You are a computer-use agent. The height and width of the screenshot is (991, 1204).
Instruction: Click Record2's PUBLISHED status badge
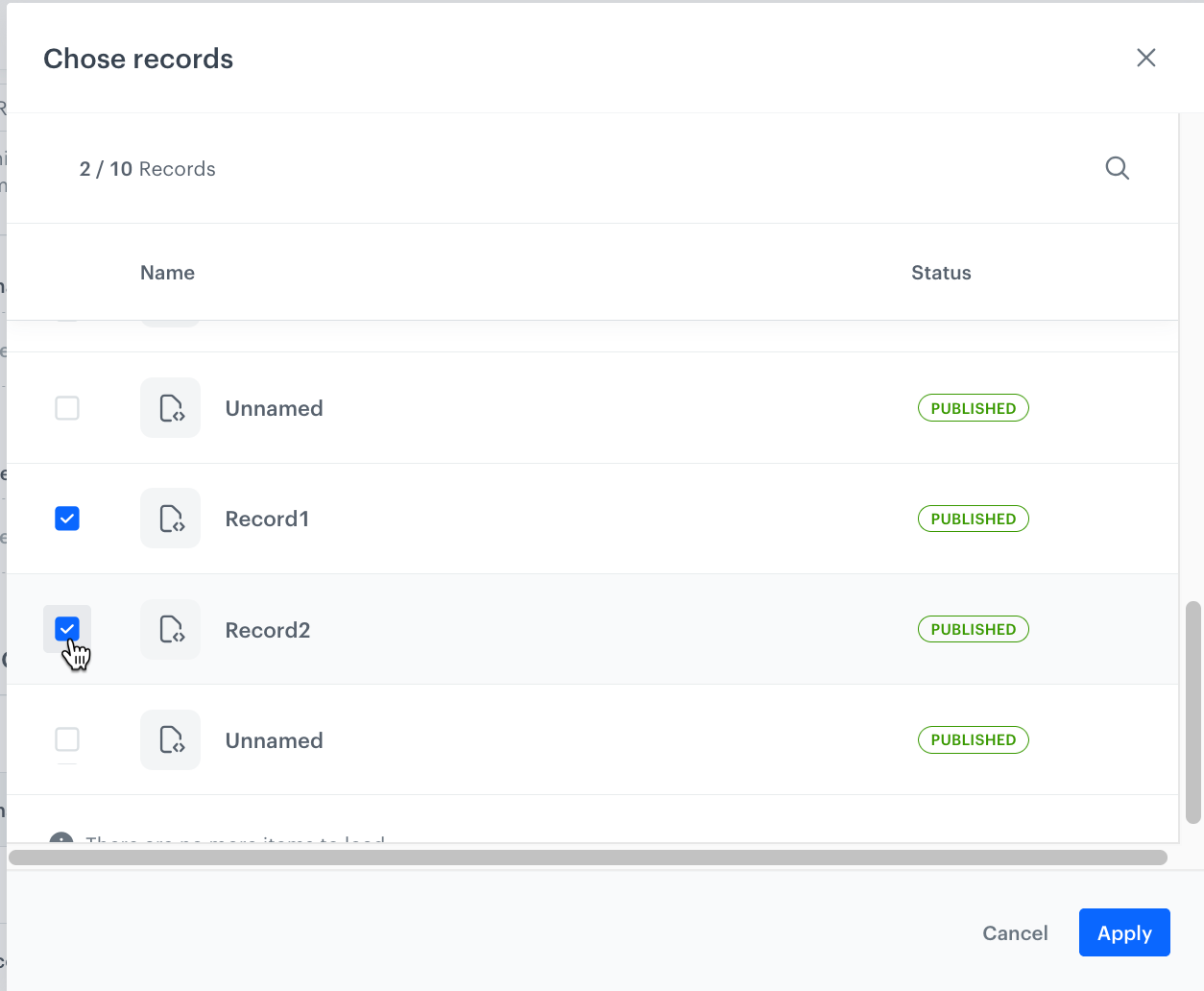click(x=973, y=629)
